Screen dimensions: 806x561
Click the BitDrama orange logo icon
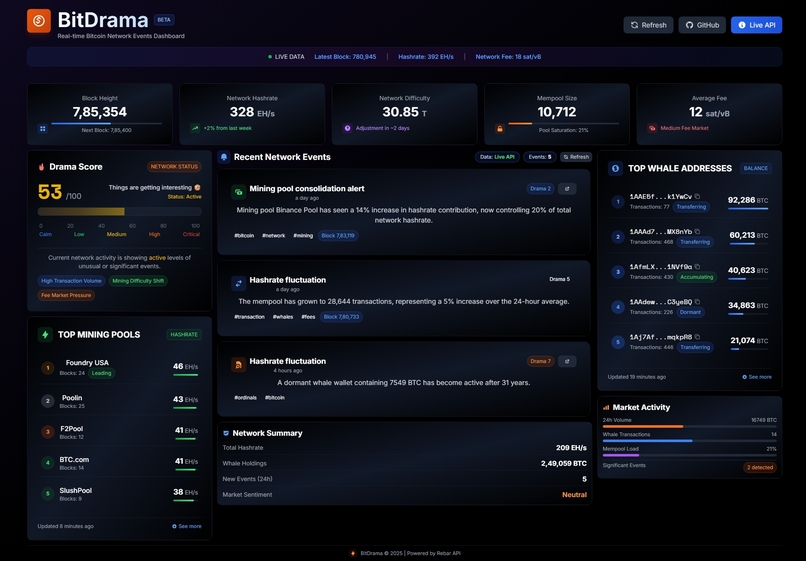[39, 21]
